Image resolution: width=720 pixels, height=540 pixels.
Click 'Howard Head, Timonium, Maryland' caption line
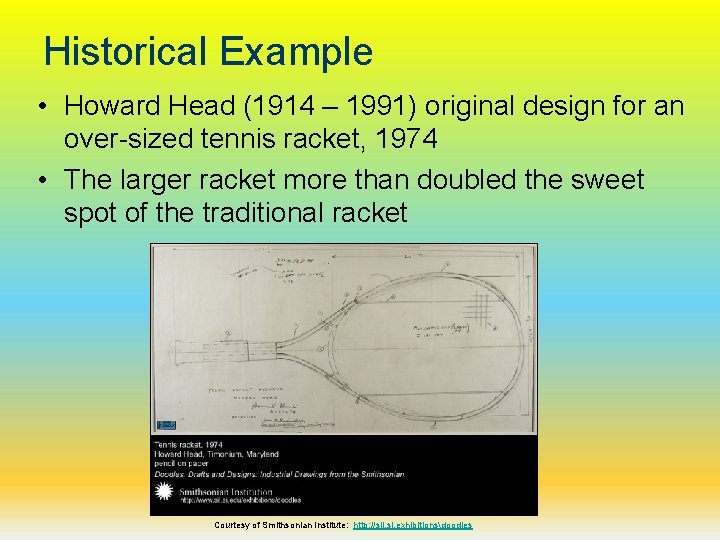pyautogui.click(x=216, y=454)
